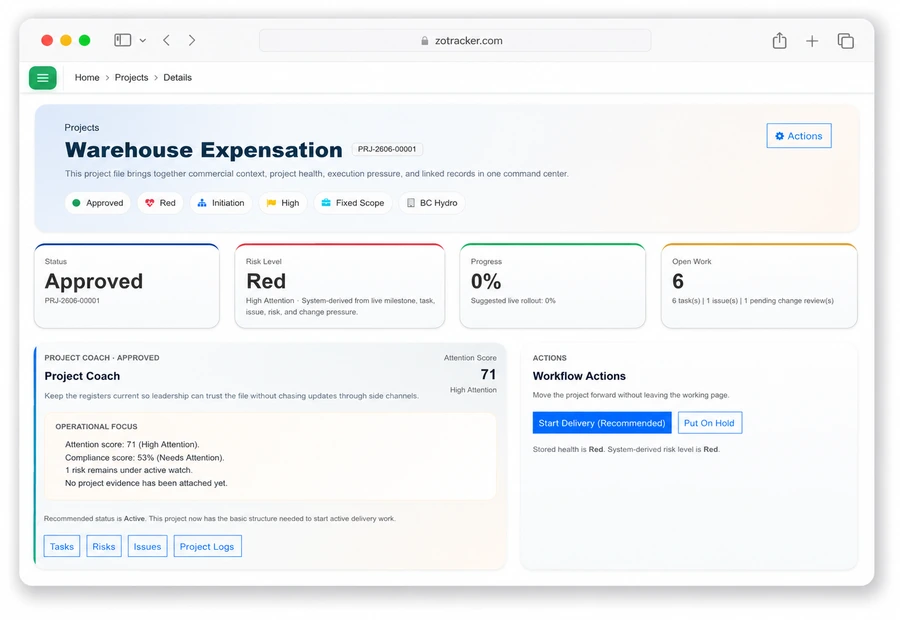Show the tab overview icon
900x620 pixels.
pos(845,41)
